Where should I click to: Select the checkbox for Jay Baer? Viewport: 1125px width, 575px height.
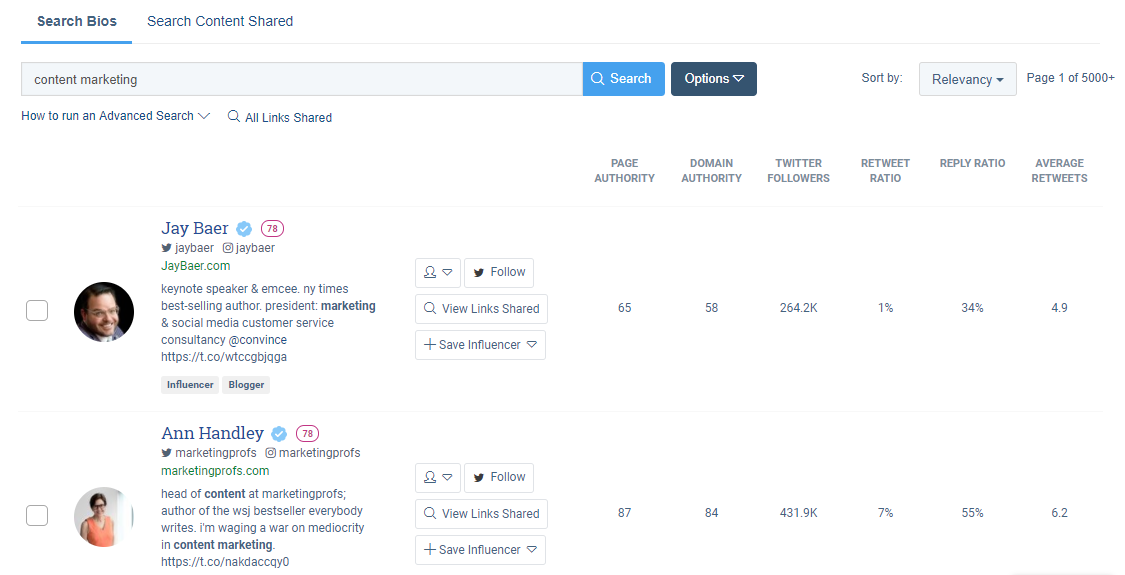tap(37, 311)
